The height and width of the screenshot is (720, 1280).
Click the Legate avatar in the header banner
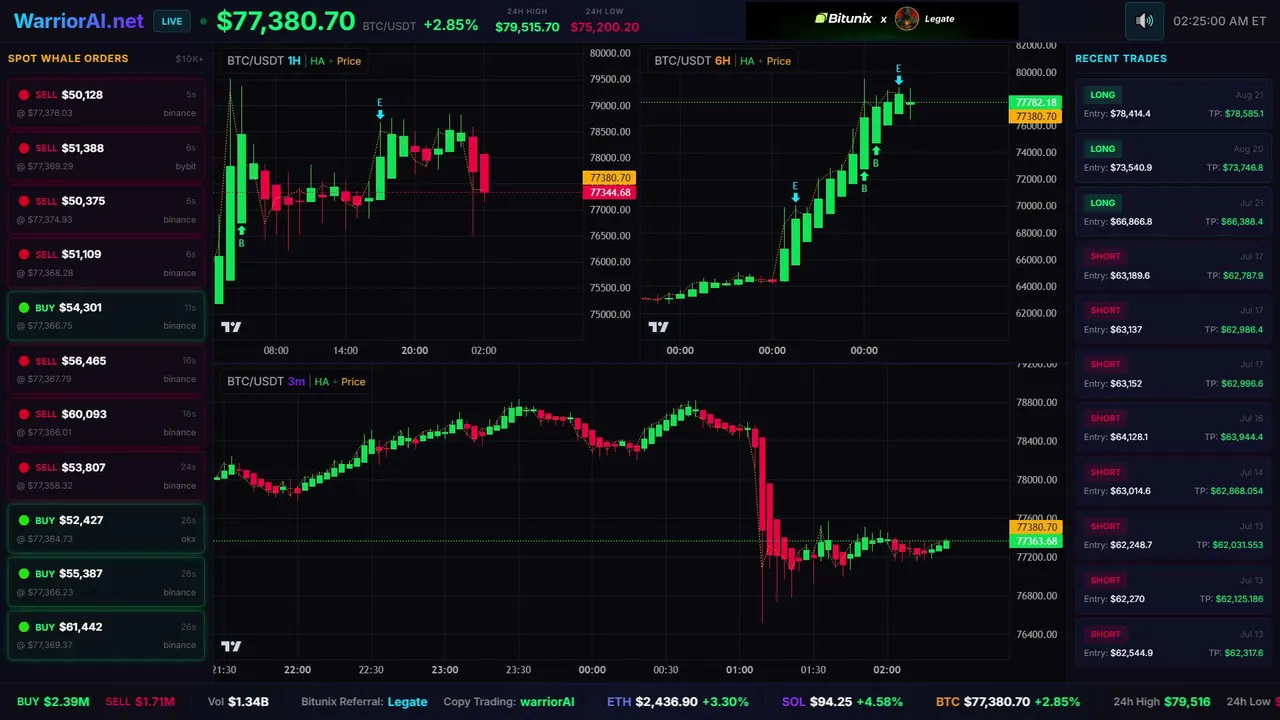(x=907, y=19)
